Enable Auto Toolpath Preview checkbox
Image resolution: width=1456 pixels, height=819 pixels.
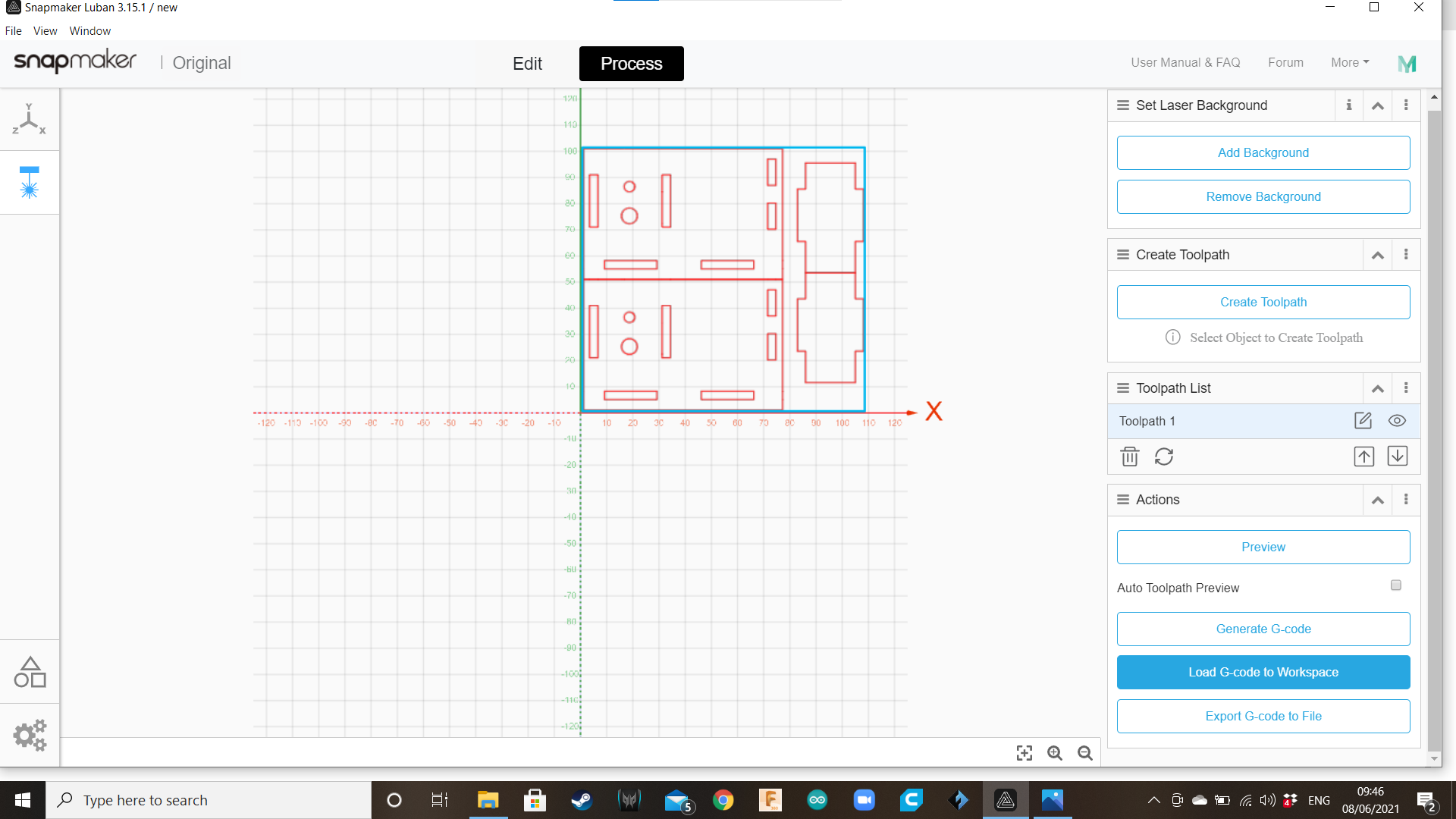tap(1395, 585)
